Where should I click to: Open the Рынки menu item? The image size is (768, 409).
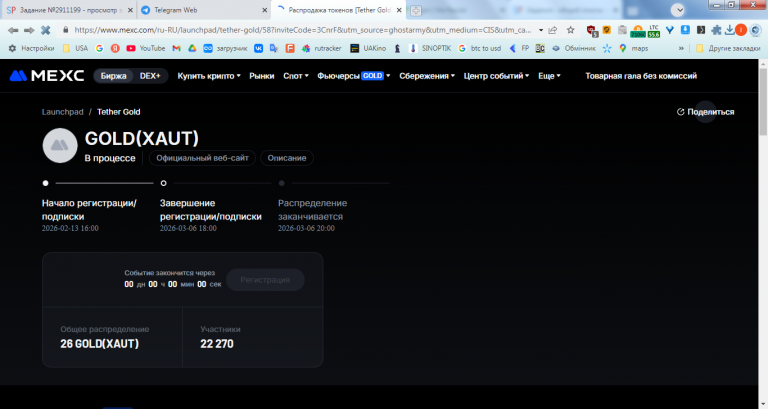(x=262, y=76)
